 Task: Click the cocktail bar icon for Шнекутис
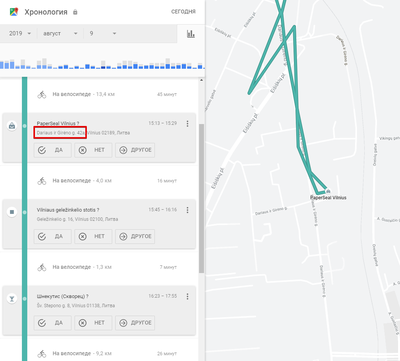coord(12,299)
